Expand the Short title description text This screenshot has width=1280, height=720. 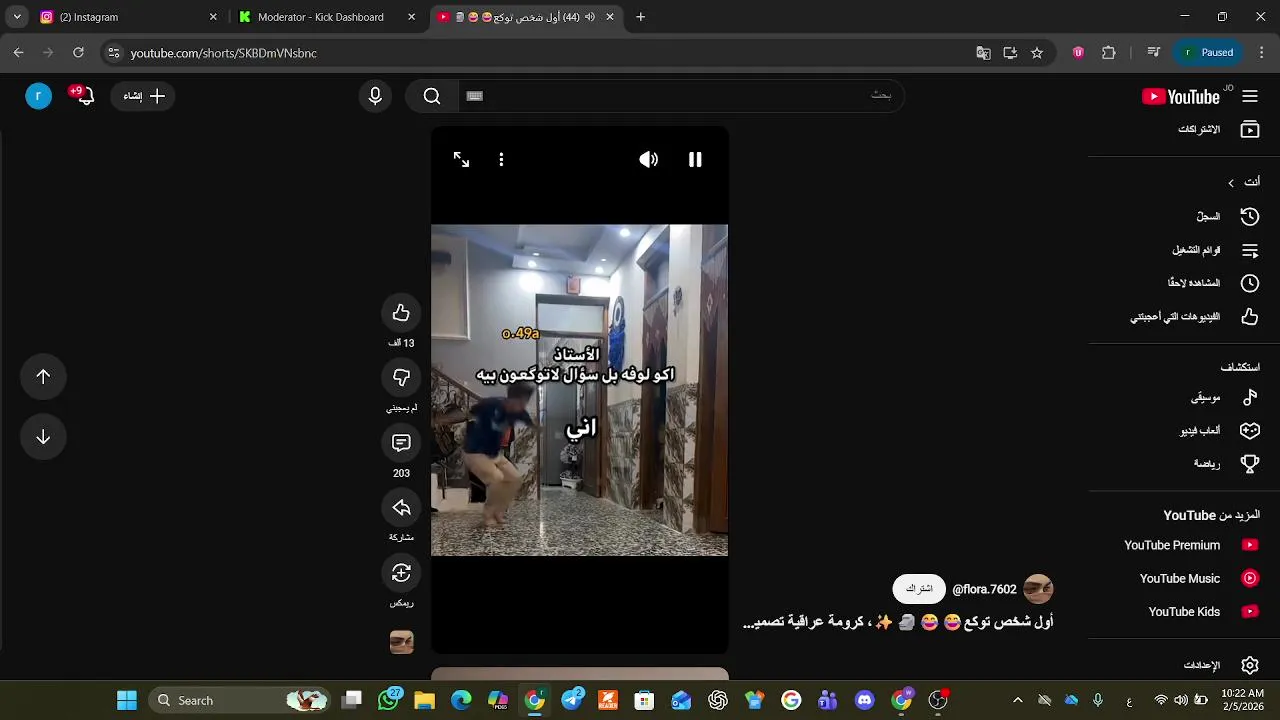coord(898,622)
